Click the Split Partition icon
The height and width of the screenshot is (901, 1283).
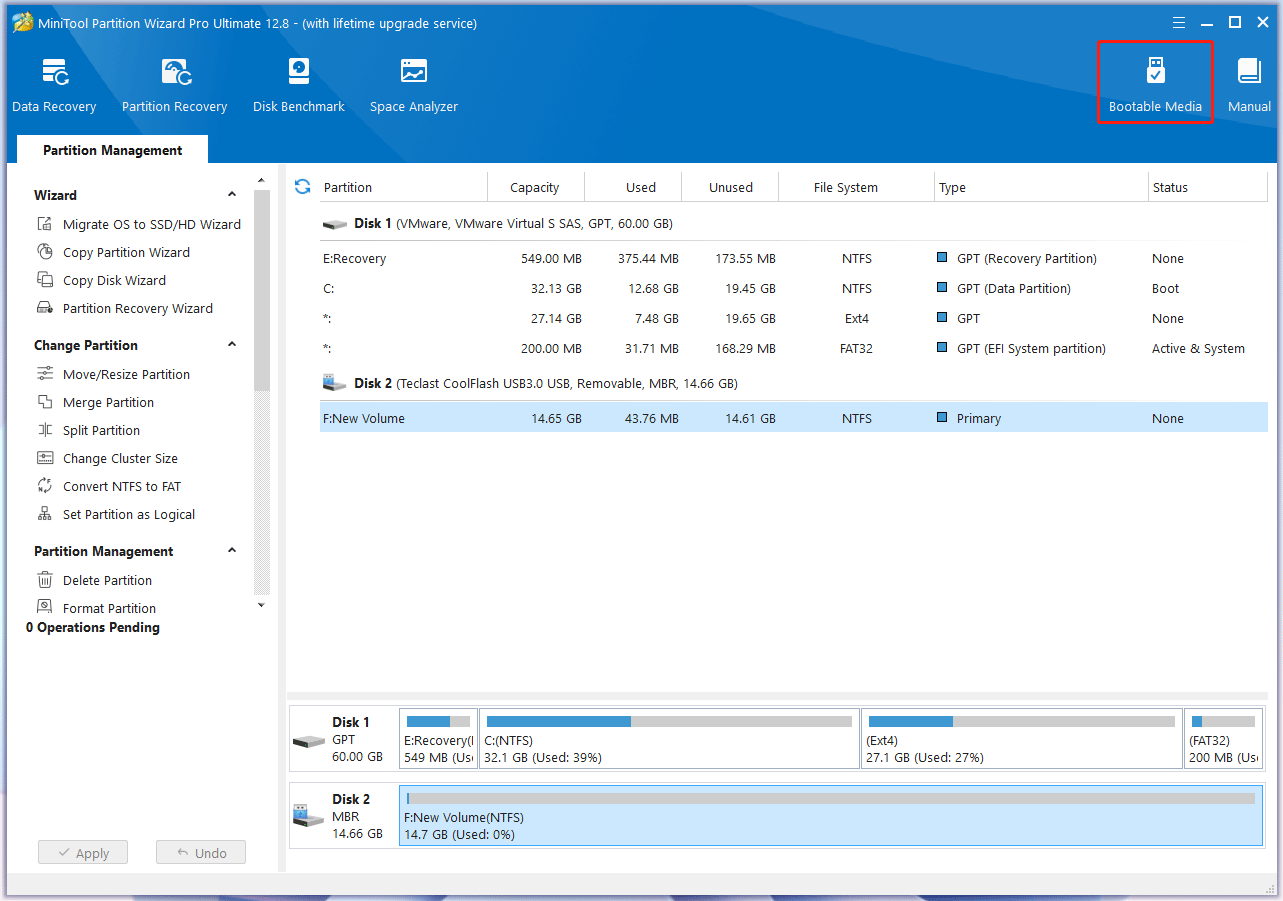(x=45, y=430)
